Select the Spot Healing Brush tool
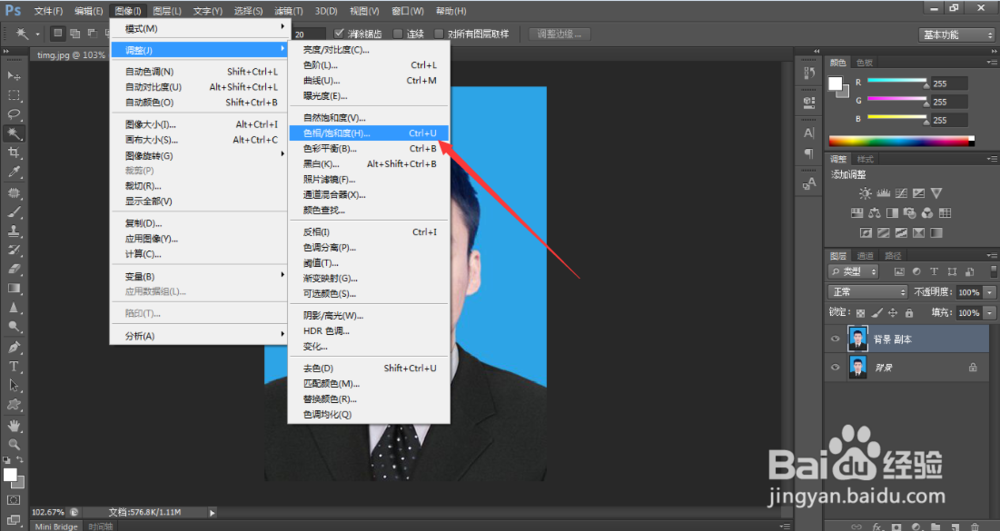The image size is (1000, 531). pos(13,193)
